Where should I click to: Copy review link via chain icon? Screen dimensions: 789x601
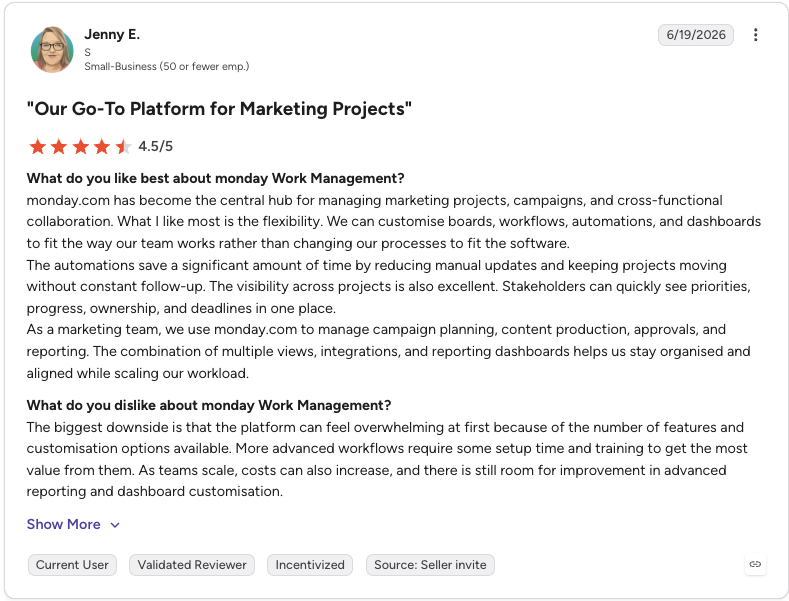pyautogui.click(x=755, y=564)
